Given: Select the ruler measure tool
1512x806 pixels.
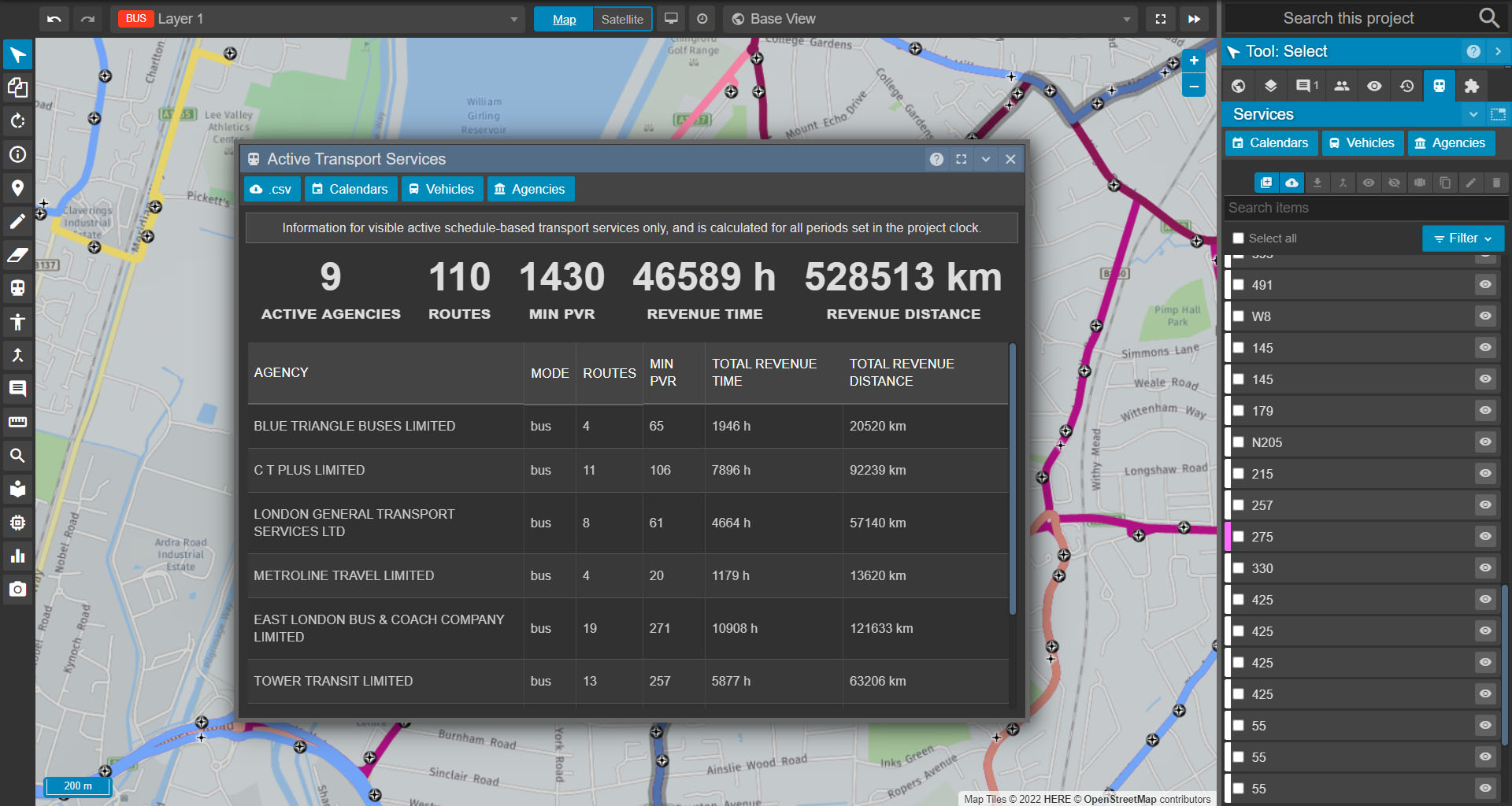Looking at the screenshot, I should [x=17, y=422].
